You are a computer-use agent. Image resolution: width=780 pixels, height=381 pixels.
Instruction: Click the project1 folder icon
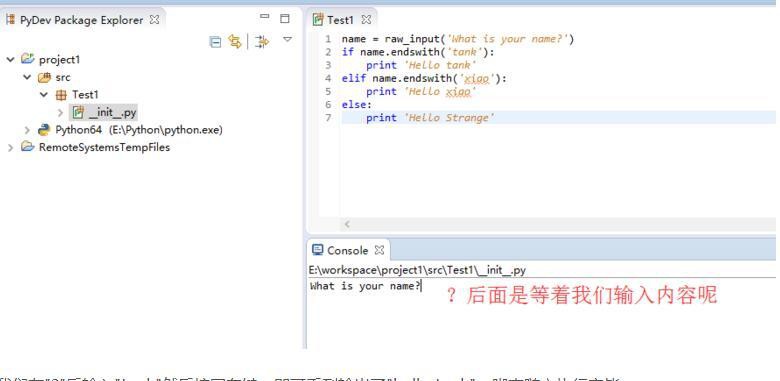[x=28, y=59]
